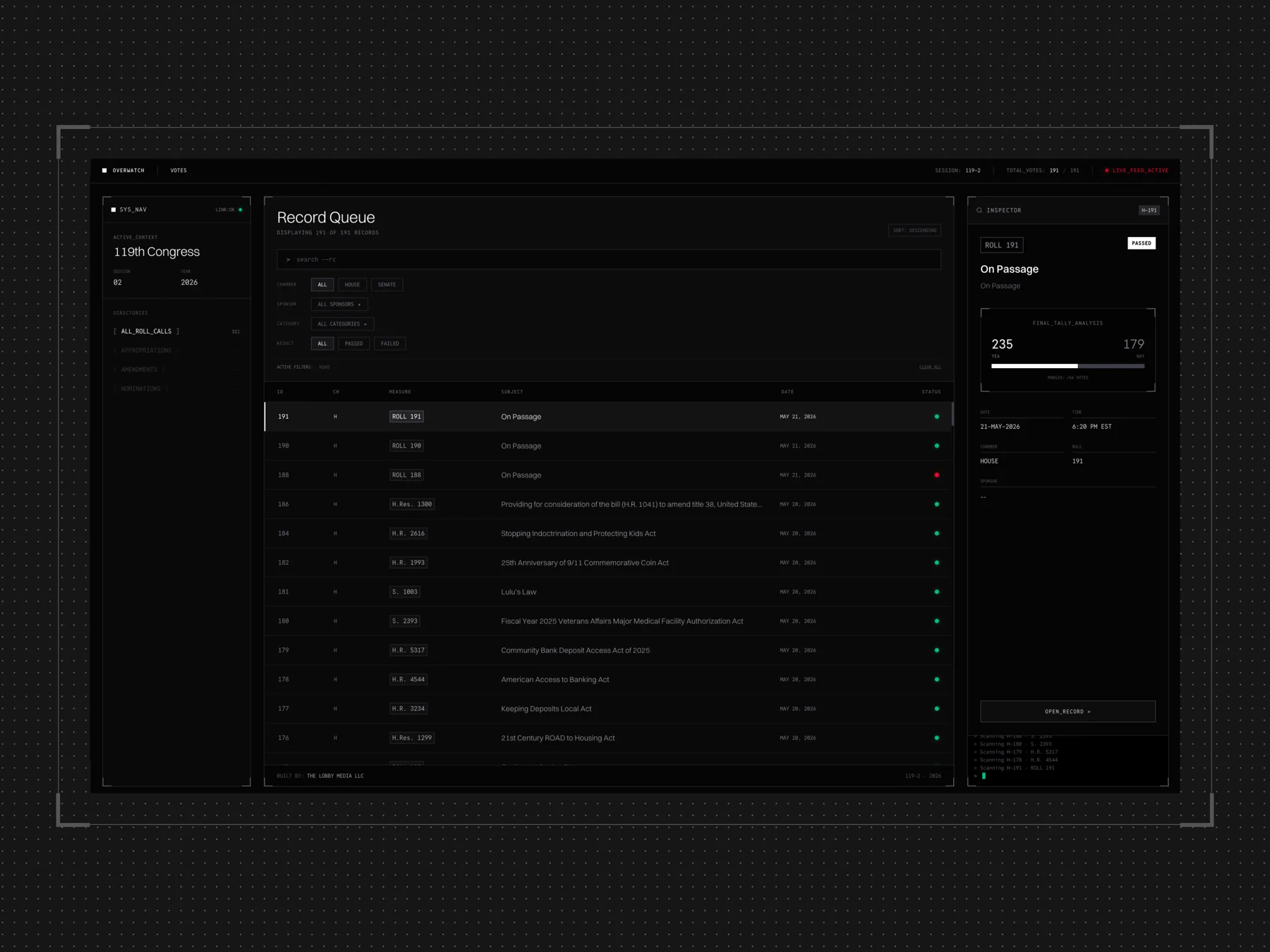Click the green status dot on row 191
This screenshot has height=952, width=1270.
click(937, 417)
